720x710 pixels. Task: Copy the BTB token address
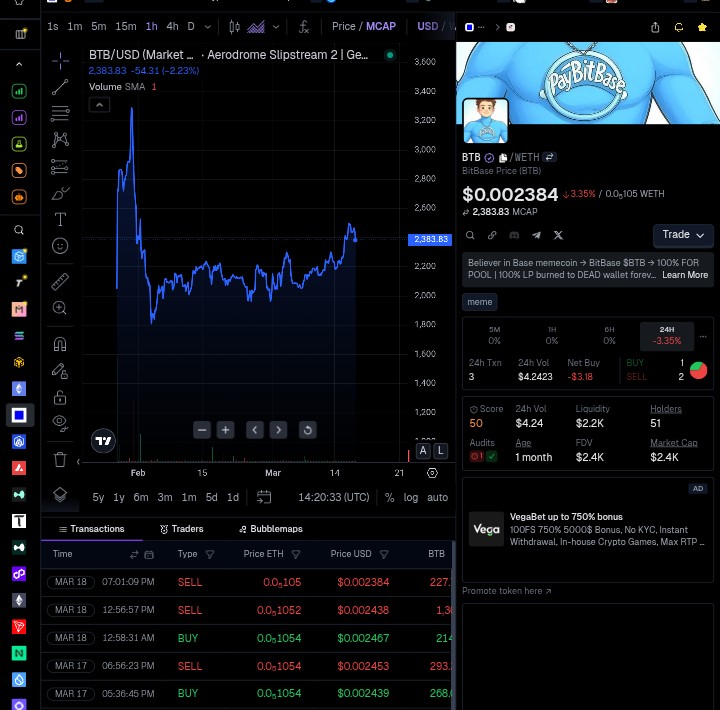503,158
